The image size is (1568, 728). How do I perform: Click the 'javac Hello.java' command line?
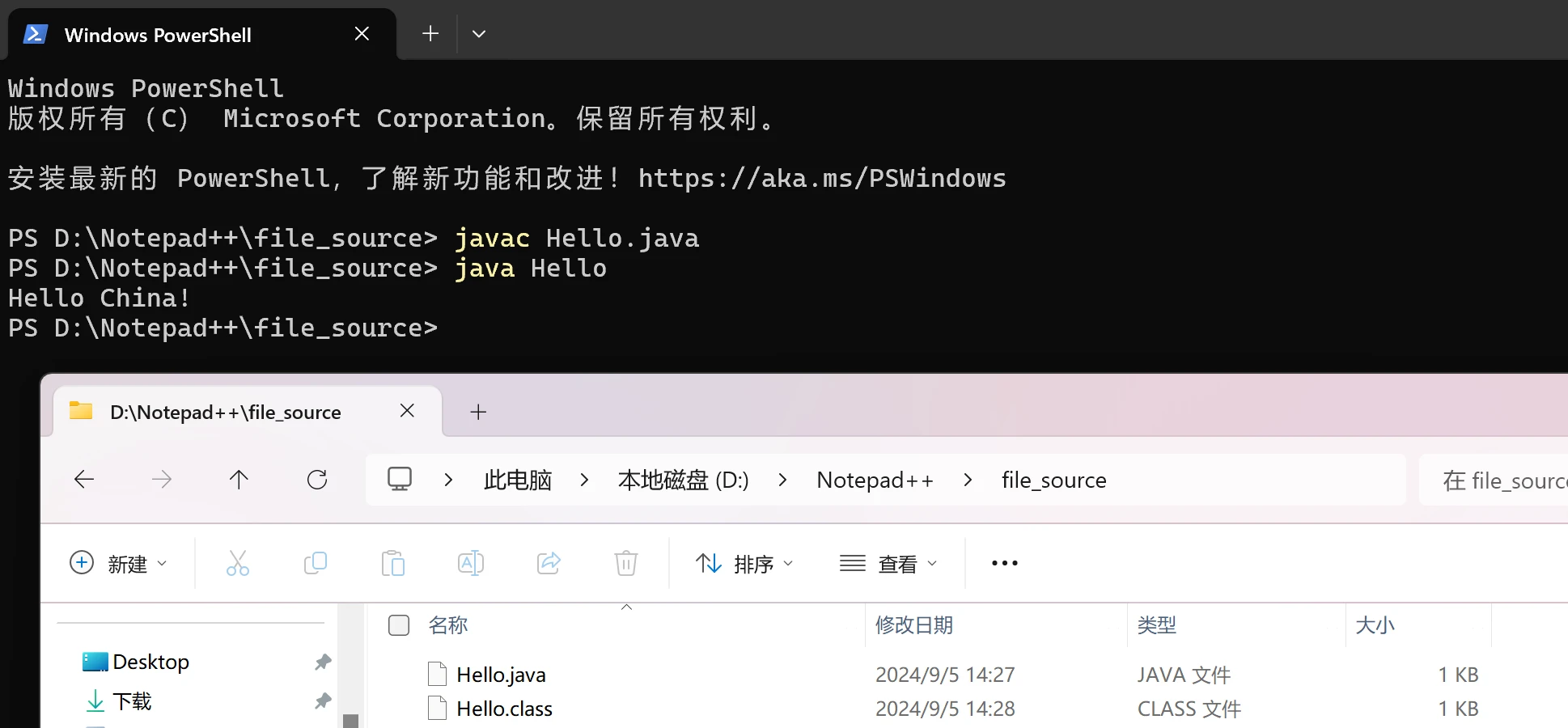[577, 239]
